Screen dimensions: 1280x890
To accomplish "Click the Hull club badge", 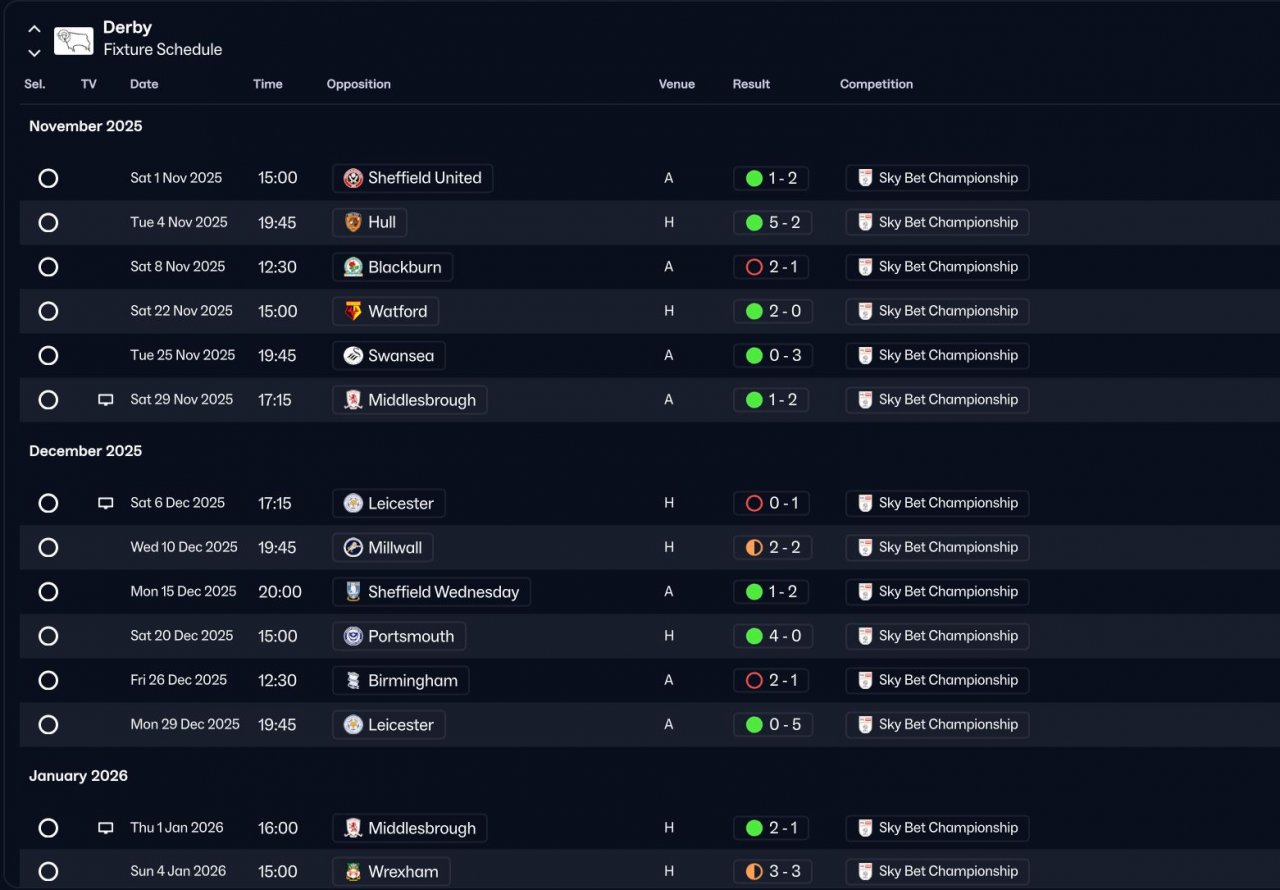I will (353, 223).
